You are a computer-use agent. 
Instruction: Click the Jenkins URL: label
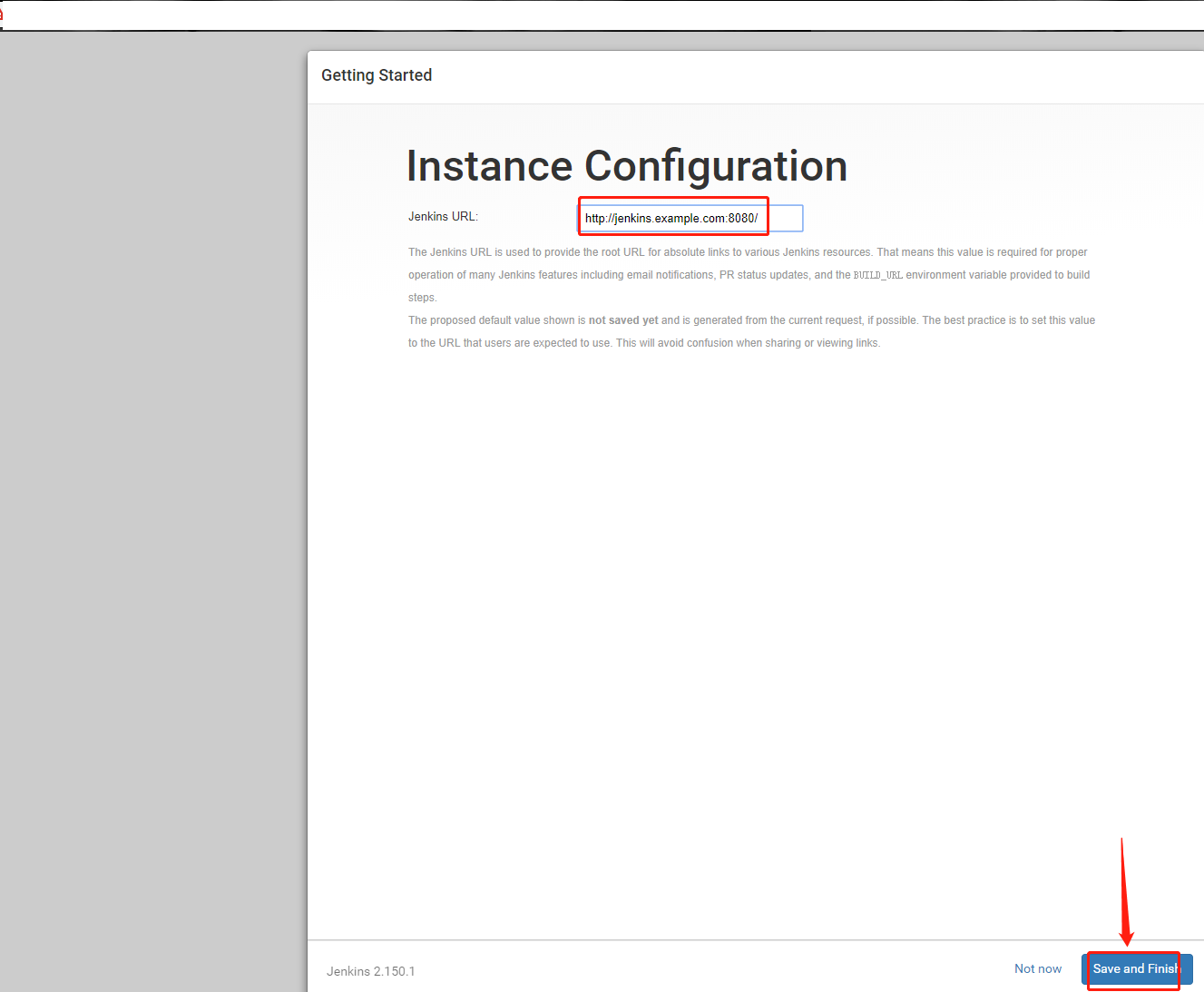click(443, 216)
